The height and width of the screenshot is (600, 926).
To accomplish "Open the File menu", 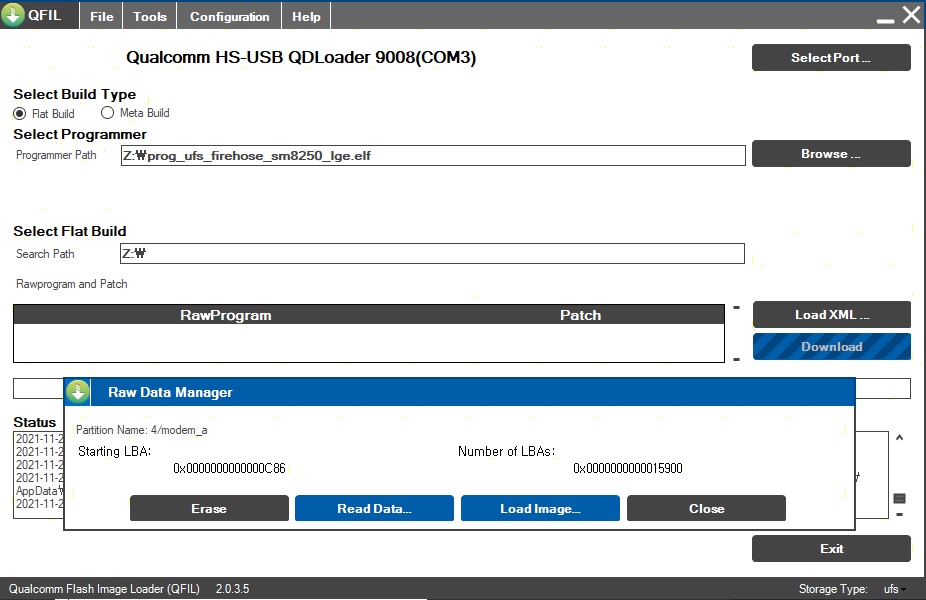I will pyautogui.click(x=102, y=17).
